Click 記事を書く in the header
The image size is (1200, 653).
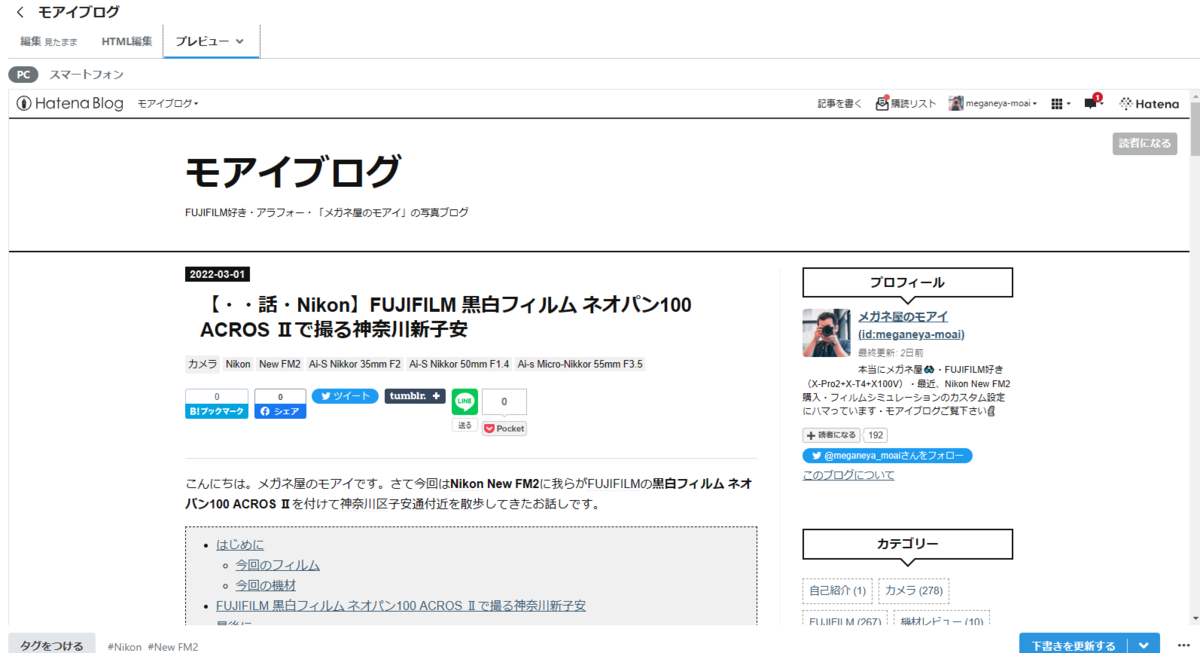pyautogui.click(x=840, y=103)
